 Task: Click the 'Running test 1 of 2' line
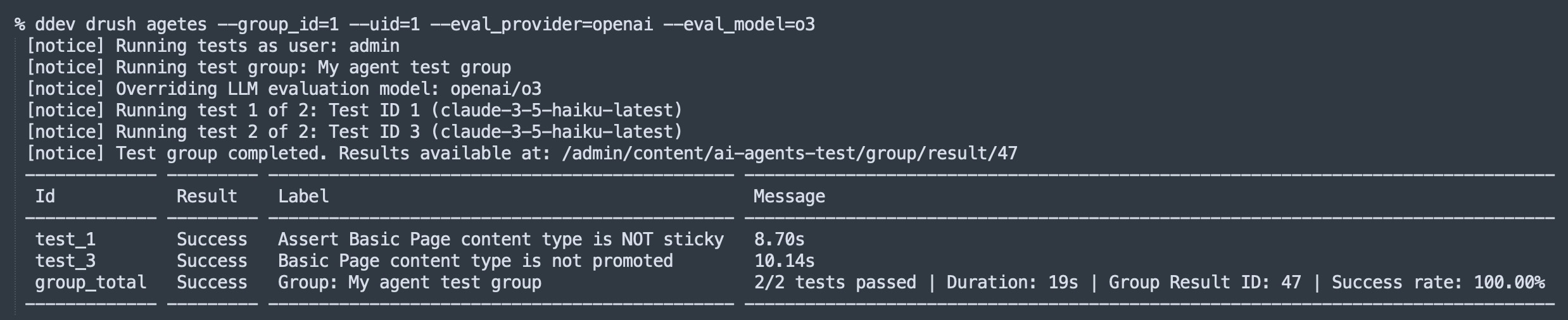pos(355,111)
